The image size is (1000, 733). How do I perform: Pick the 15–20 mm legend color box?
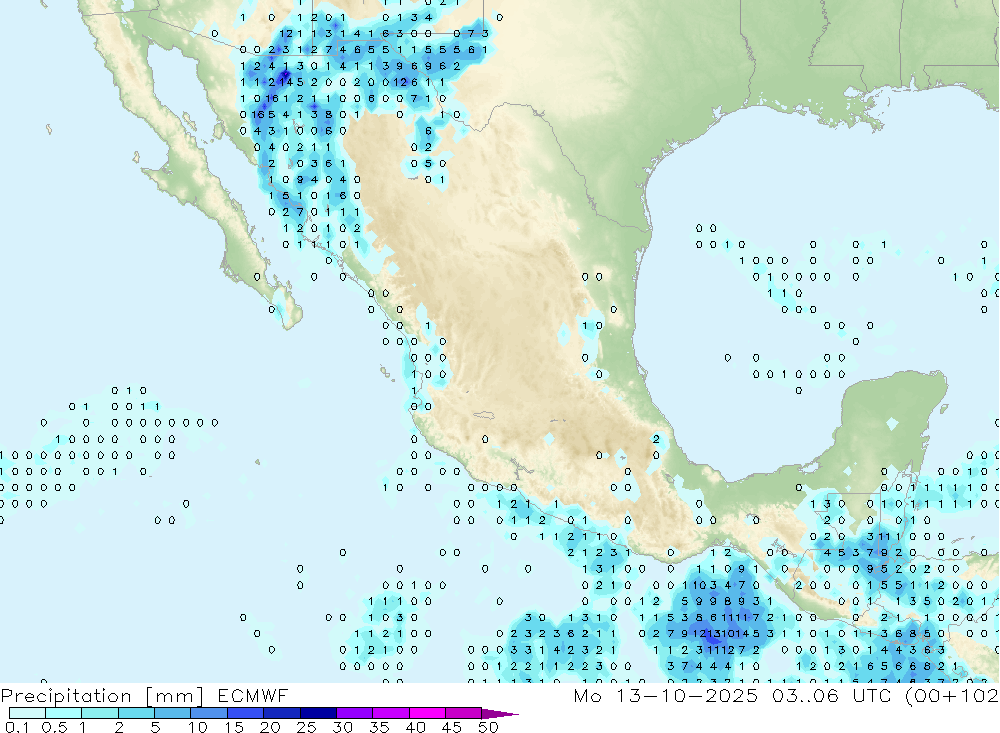pos(245,713)
